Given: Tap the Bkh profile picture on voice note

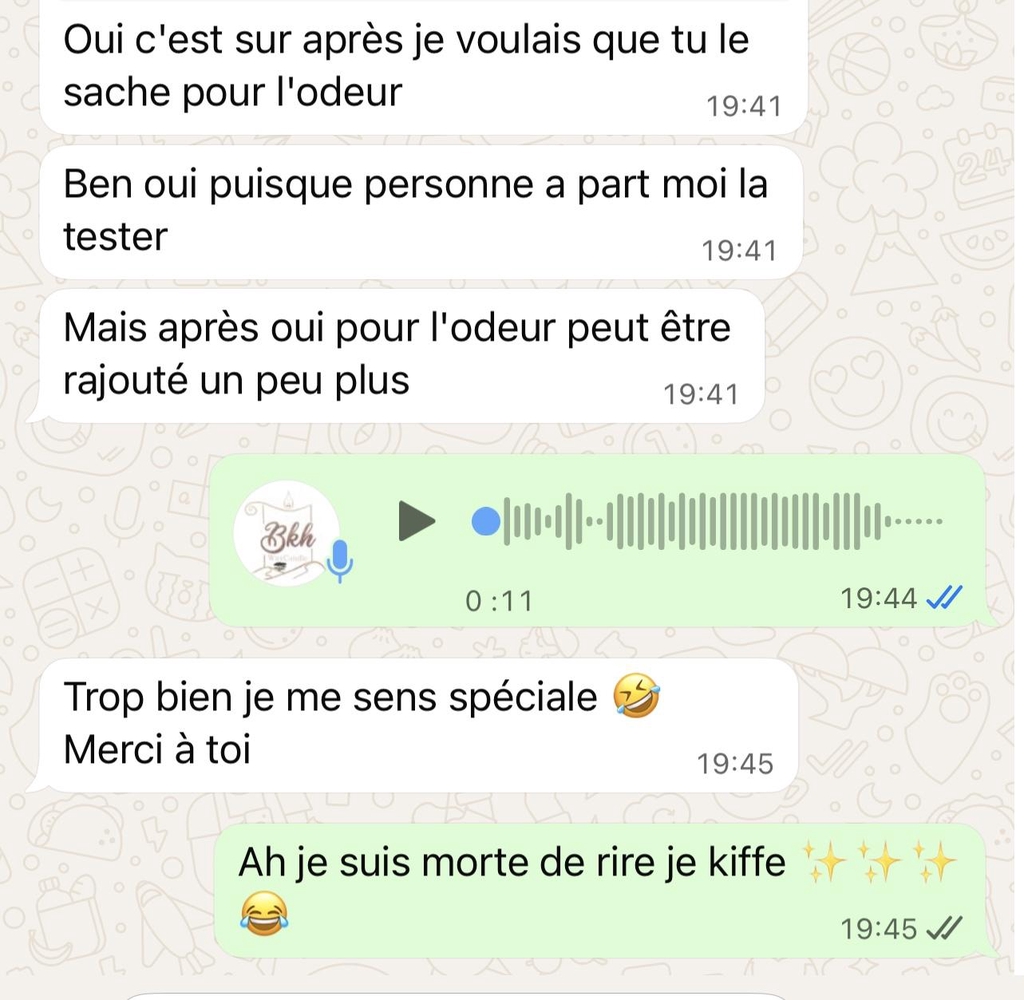Looking at the screenshot, I should click(287, 534).
